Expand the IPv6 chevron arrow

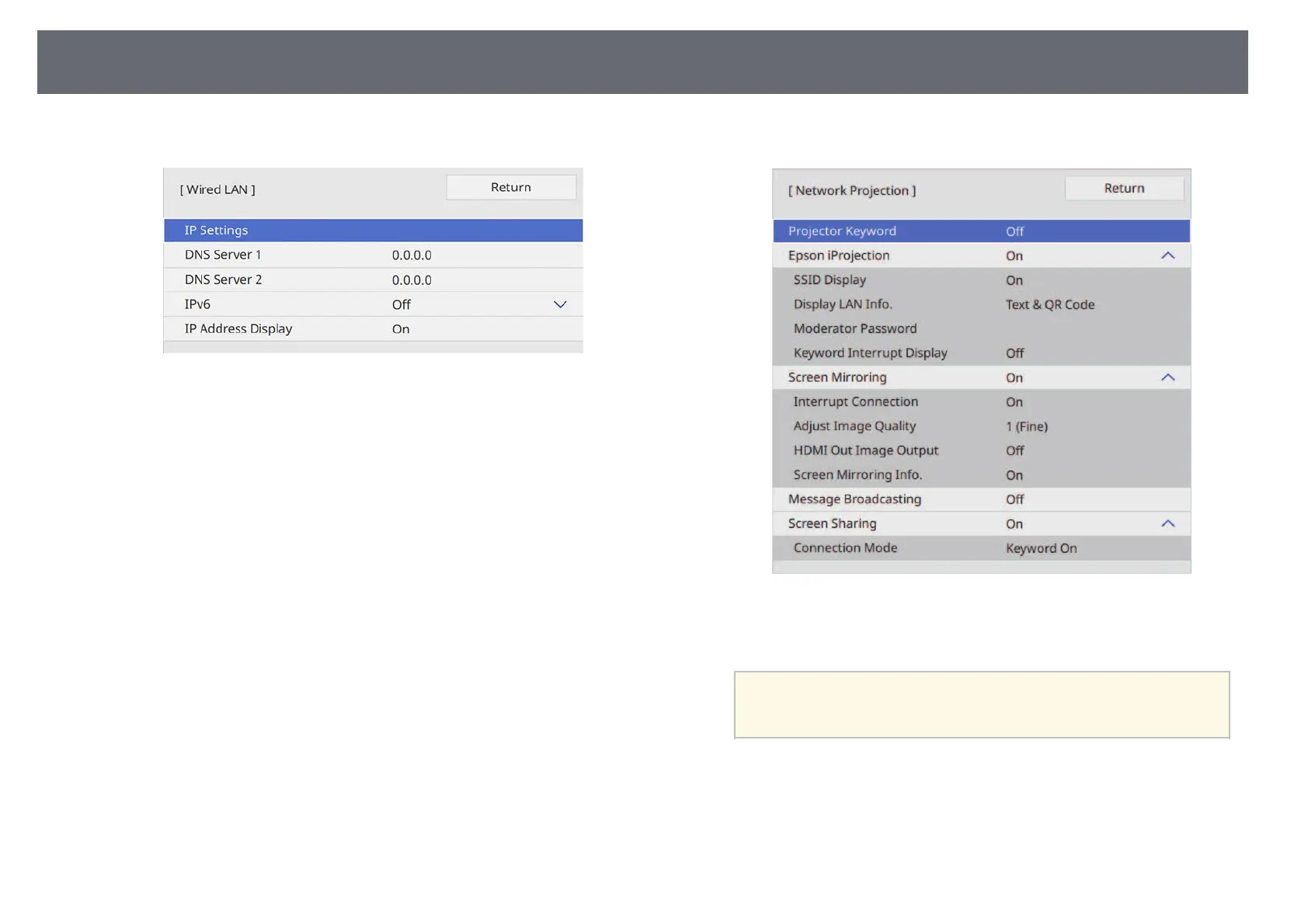tap(559, 304)
